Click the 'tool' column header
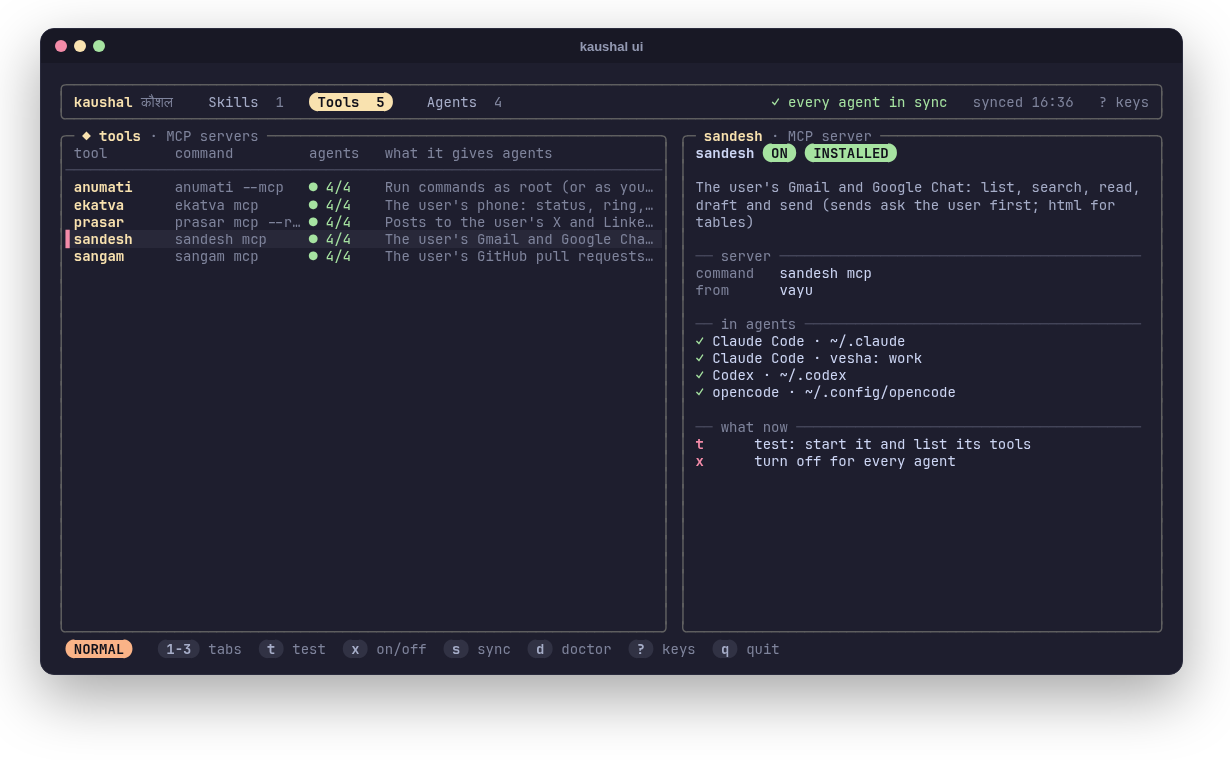Image resolution: width=1230 pixels, height=760 pixels. coord(90,153)
